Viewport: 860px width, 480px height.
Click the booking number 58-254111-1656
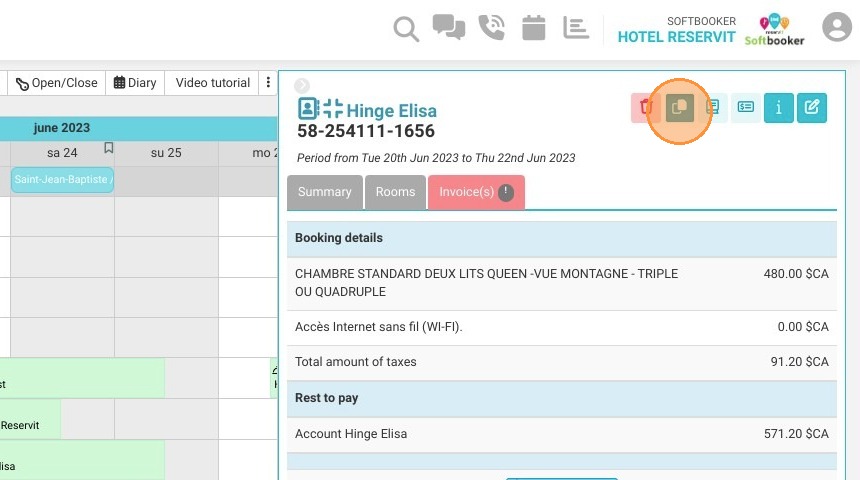pyautogui.click(x=366, y=131)
